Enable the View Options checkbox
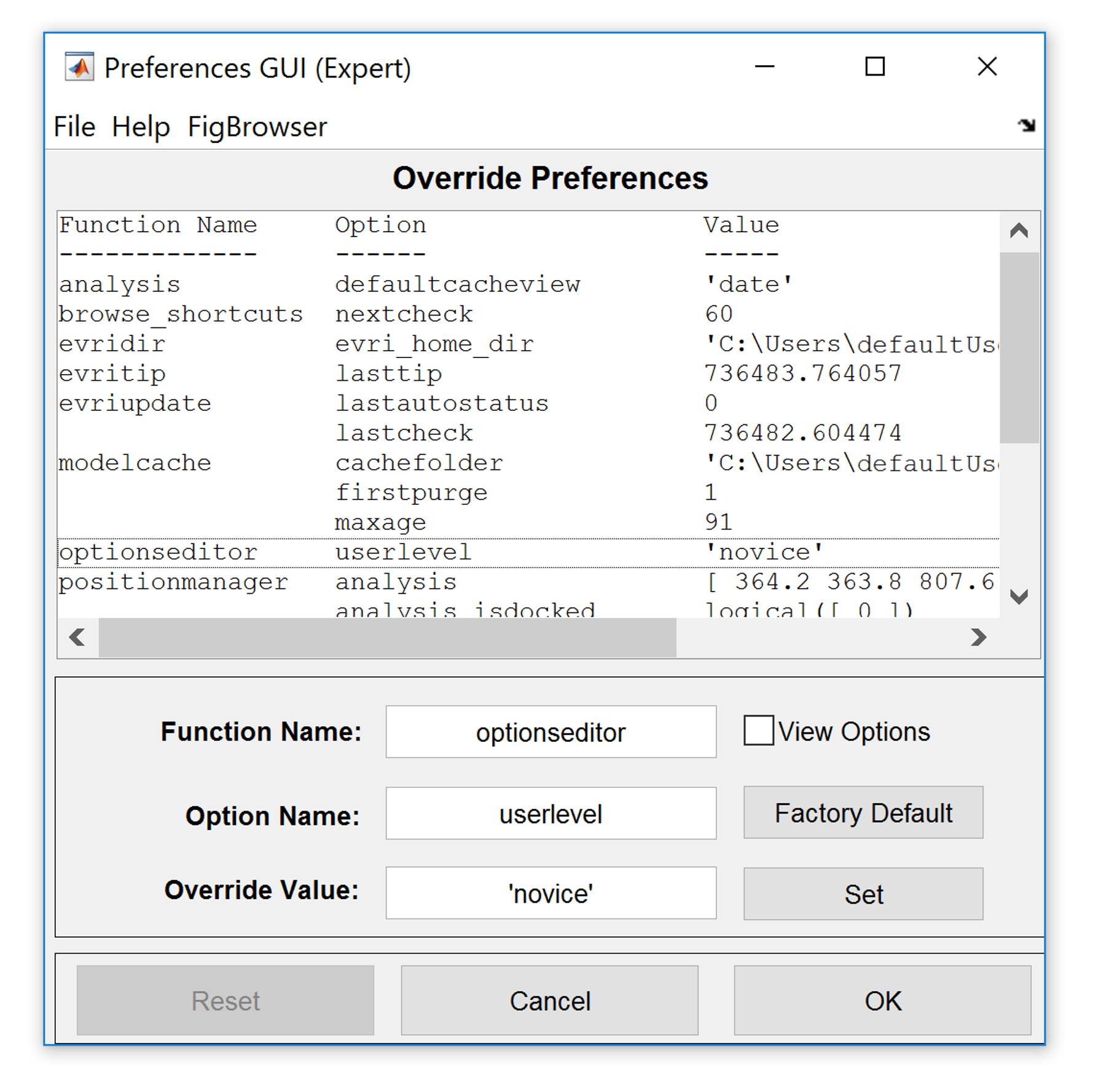This screenshot has width=1093, height=1092. tap(758, 731)
